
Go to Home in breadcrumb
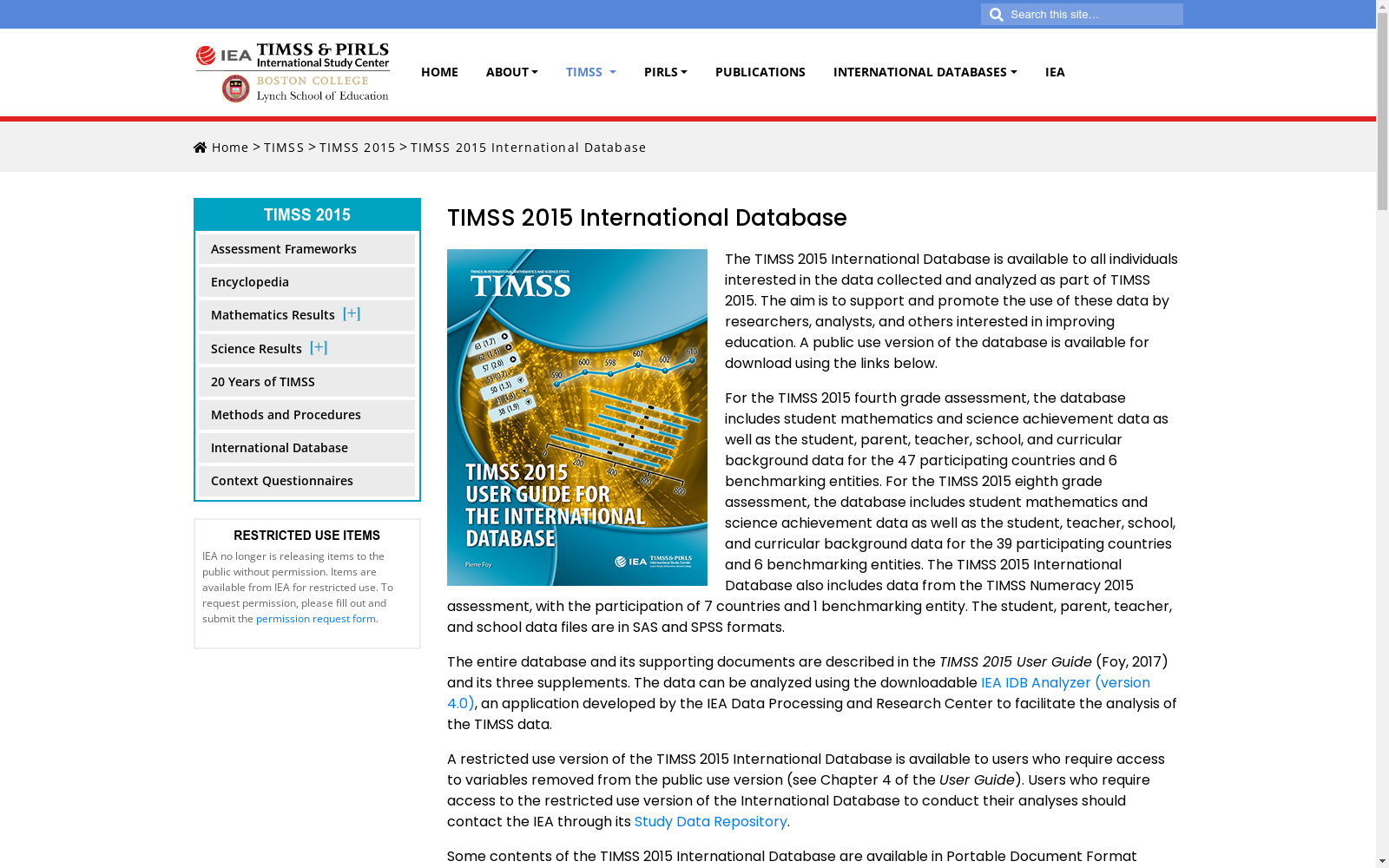point(230,148)
